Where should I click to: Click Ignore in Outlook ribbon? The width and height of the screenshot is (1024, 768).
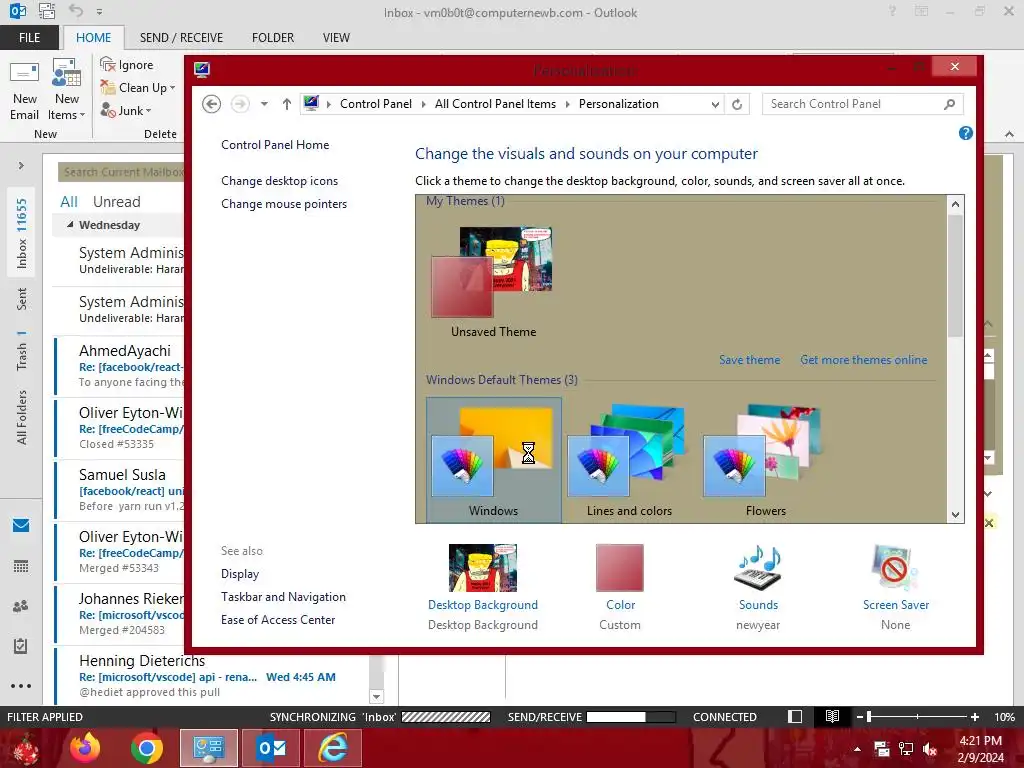tap(127, 65)
